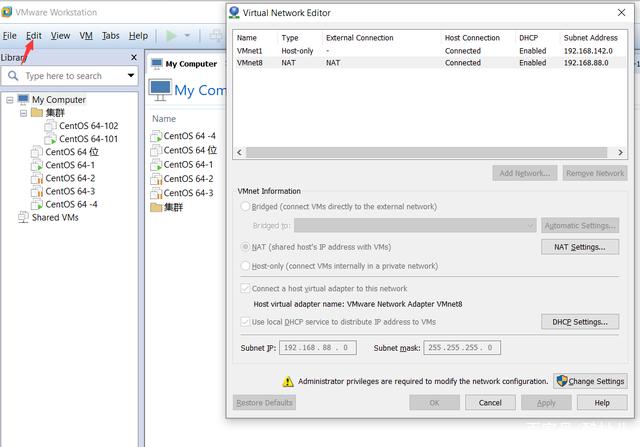Image resolution: width=640 pixels, height=447 pixels.
Task: Select the Bridged radio option
Action: pyautogui.click(x=245, y=207)
